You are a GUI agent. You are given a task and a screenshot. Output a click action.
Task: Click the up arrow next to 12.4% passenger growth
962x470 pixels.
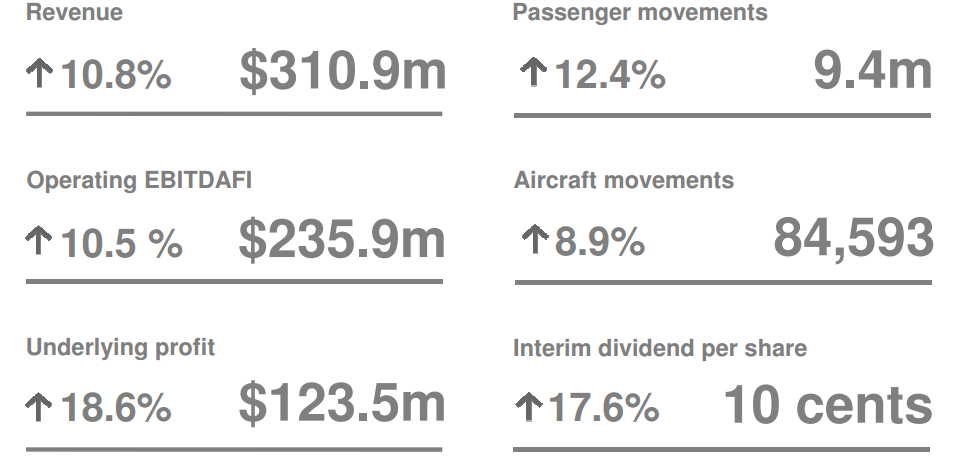pos(534,72)
